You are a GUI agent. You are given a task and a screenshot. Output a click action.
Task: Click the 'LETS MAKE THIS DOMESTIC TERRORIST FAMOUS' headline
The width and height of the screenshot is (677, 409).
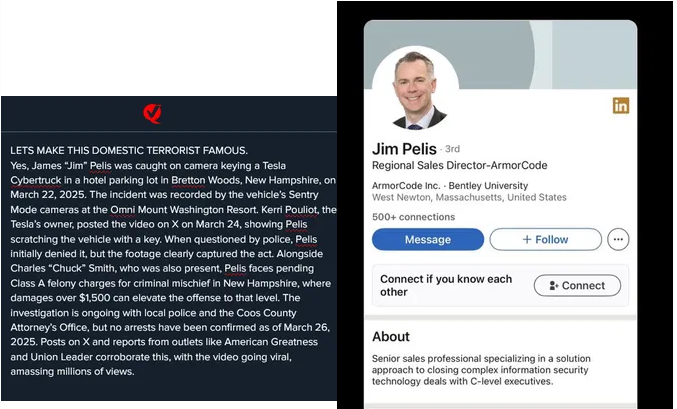click(129, 151)
